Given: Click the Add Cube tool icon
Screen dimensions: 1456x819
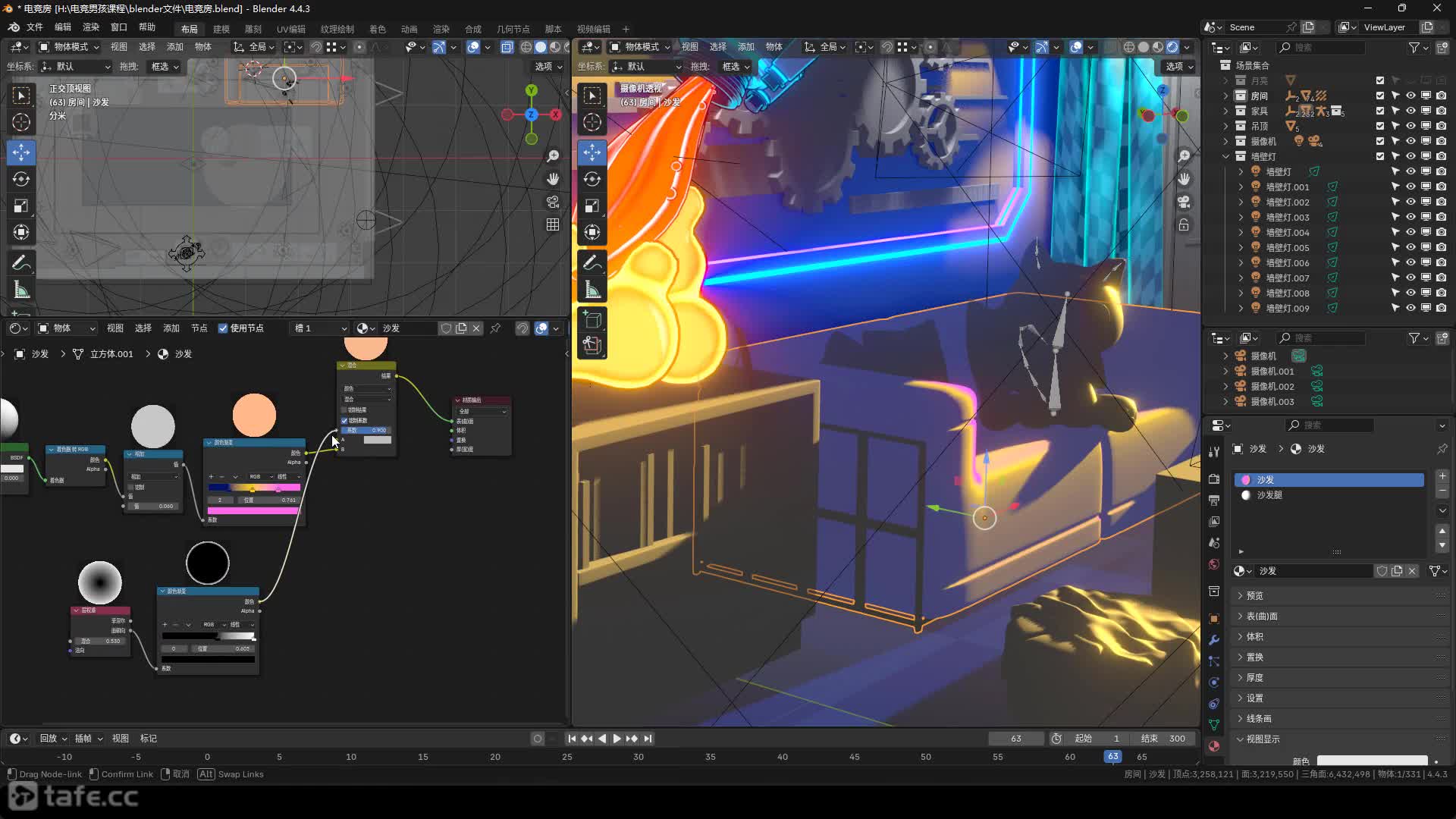Looking at the screenshot, I should 592,319.
